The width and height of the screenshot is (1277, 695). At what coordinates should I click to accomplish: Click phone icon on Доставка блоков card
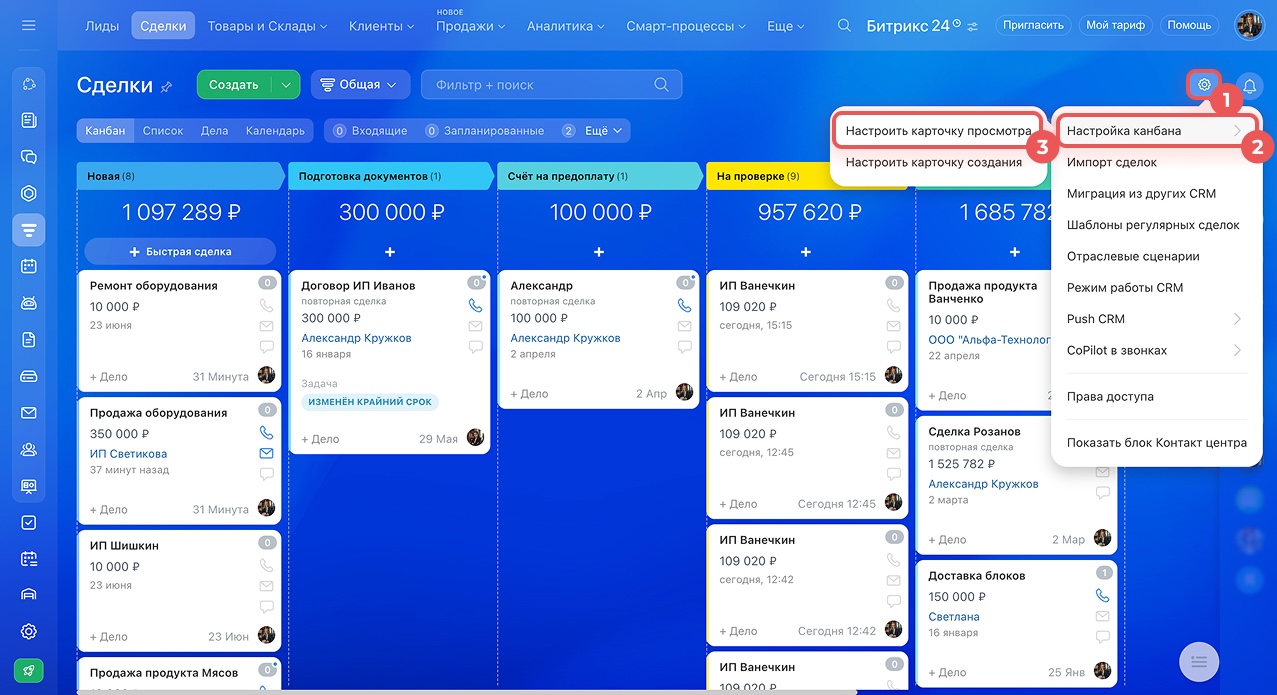(1103, 595)
